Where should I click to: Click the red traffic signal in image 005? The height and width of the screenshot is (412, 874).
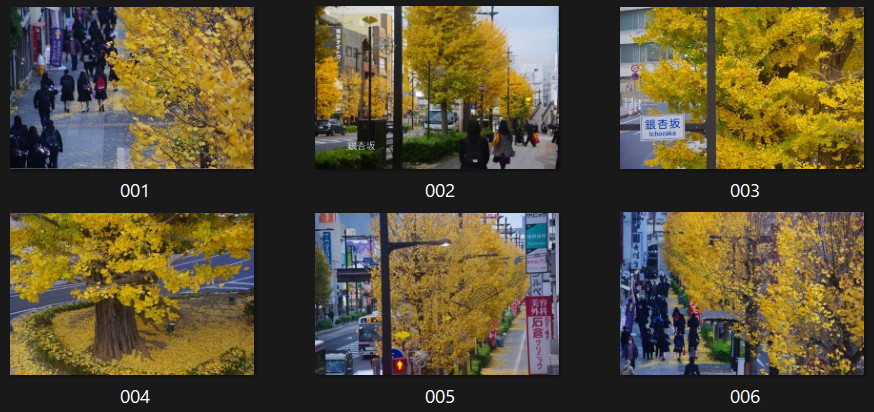[x=400, y=365]
